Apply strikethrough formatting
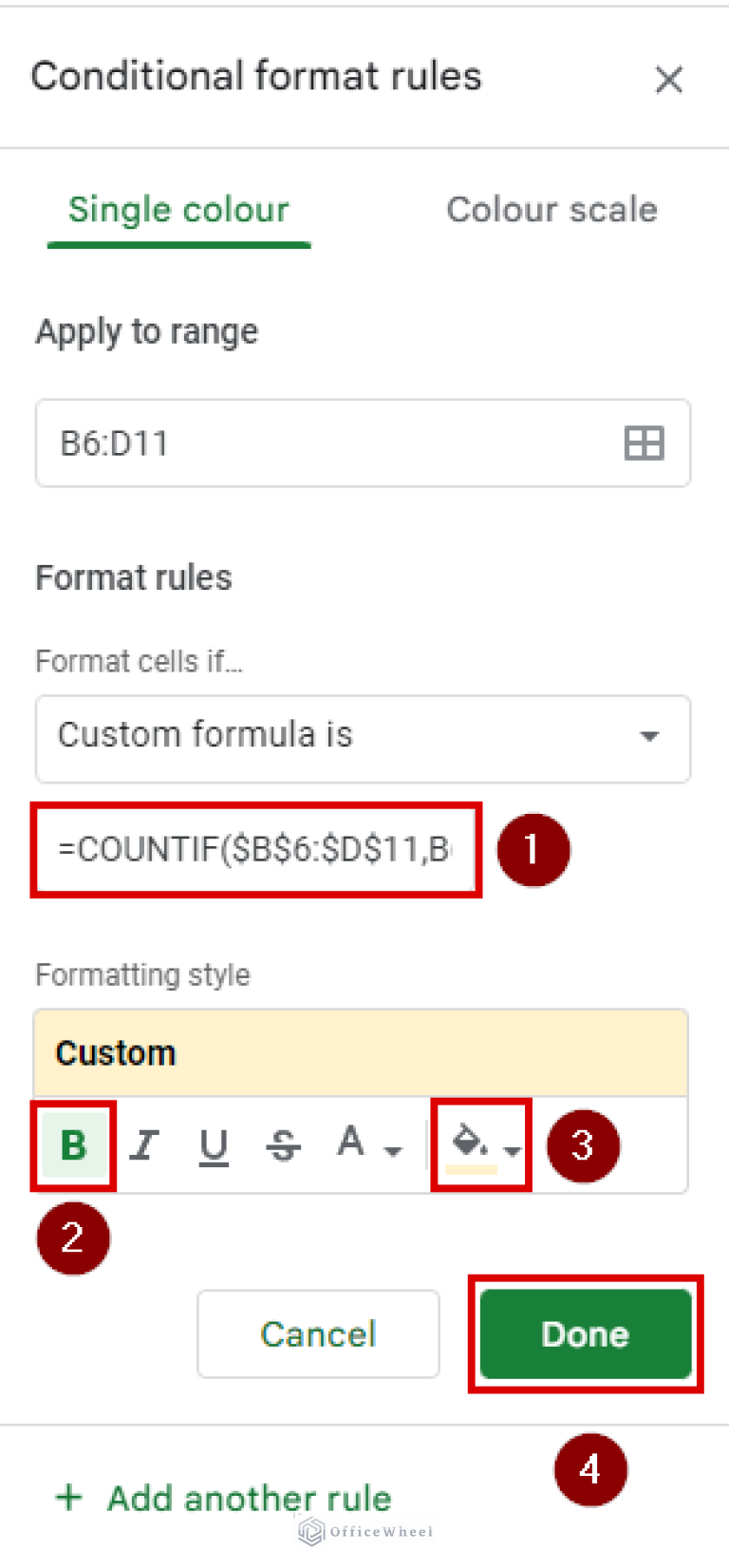729x1568 pixels. (x=282, y=1145)
